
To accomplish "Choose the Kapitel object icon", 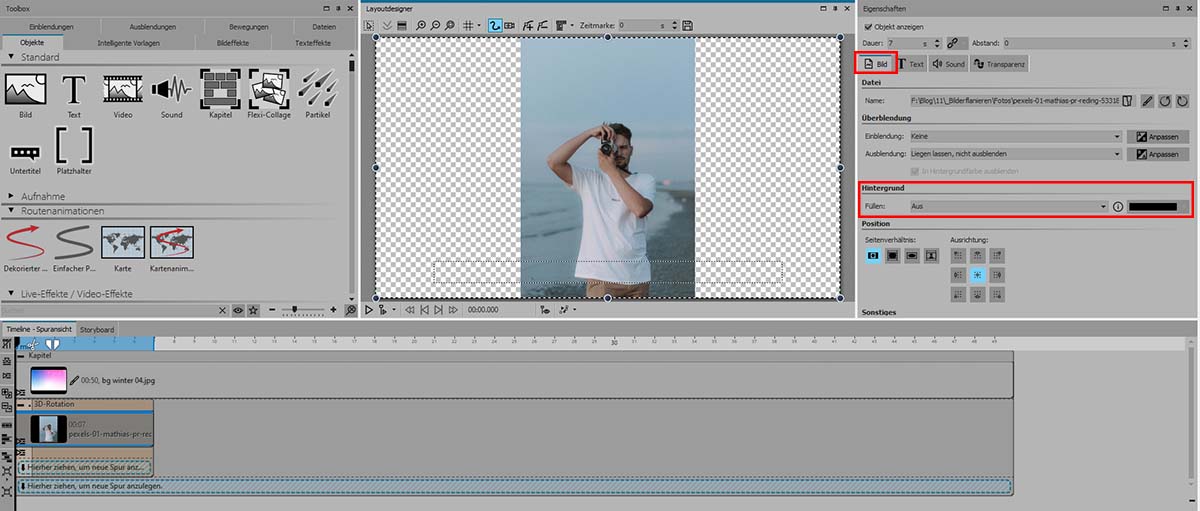I will click(219, 90).
